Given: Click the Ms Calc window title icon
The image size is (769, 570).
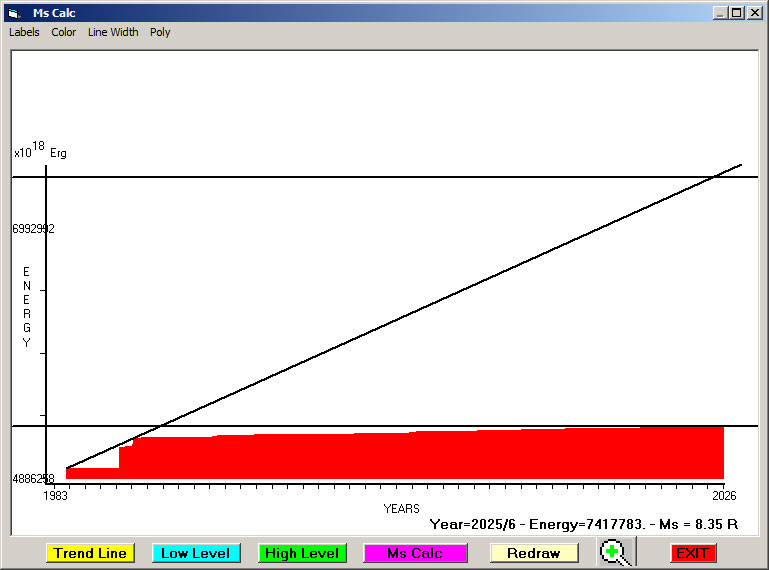Looking at the screenshot, I should click(13, 13).
